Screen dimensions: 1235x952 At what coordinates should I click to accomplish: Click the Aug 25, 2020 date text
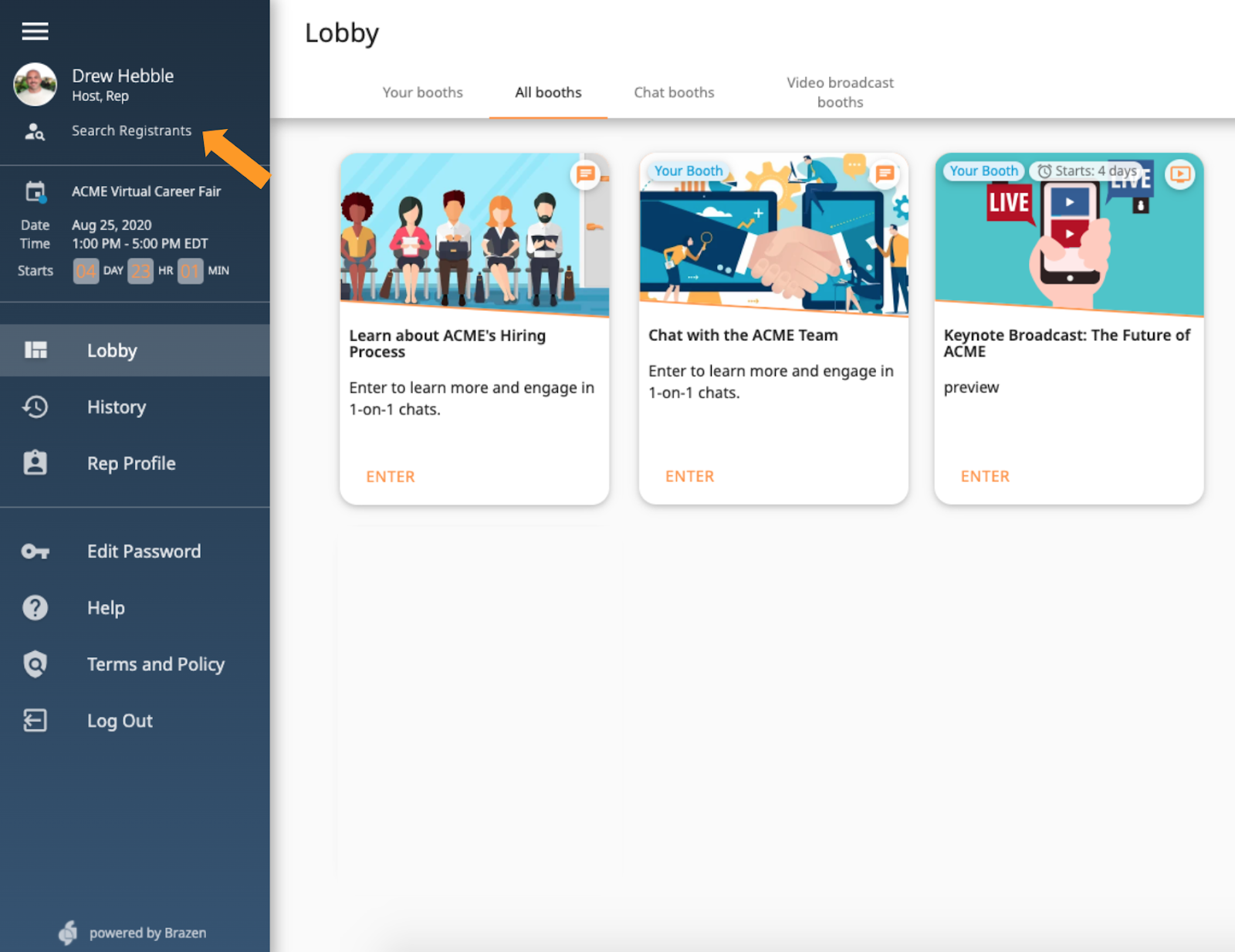[112, 224]
